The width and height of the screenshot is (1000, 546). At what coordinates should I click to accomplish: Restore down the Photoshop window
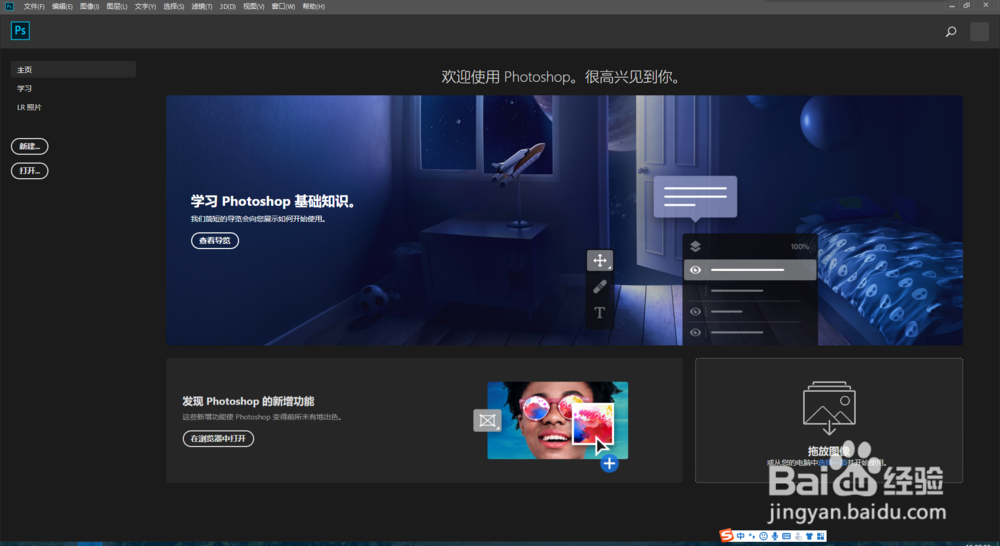click(967, 6)
